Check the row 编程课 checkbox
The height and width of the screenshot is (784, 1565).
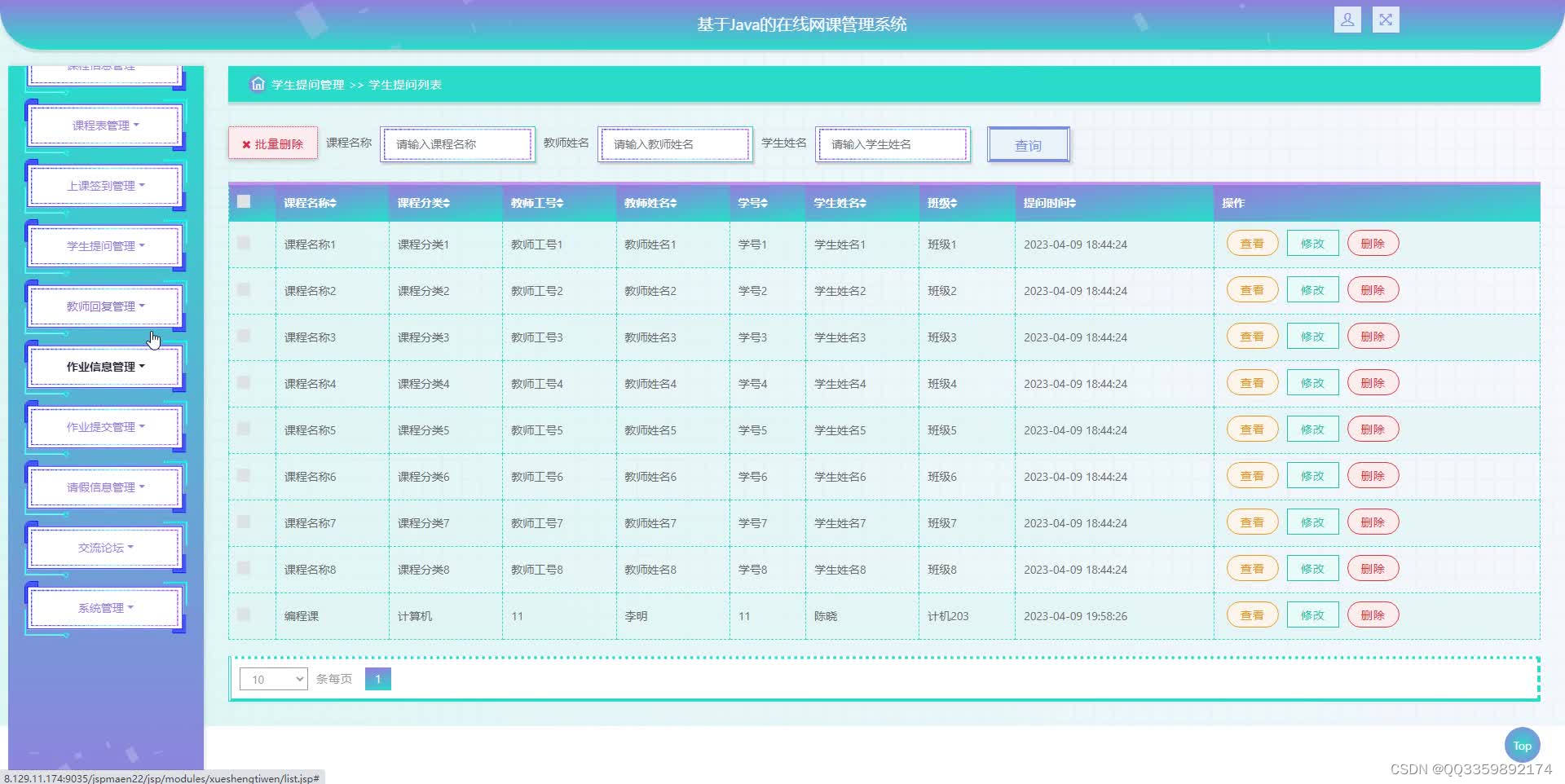click(x=244, y=614)
